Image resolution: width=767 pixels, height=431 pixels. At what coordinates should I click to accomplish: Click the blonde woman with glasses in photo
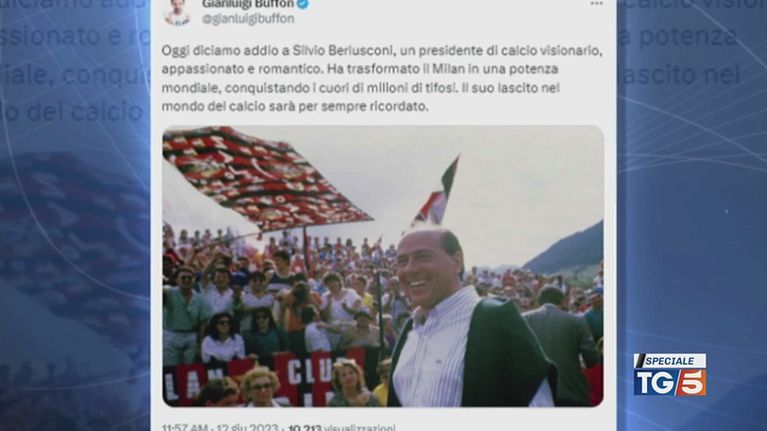tap(260, 387)
